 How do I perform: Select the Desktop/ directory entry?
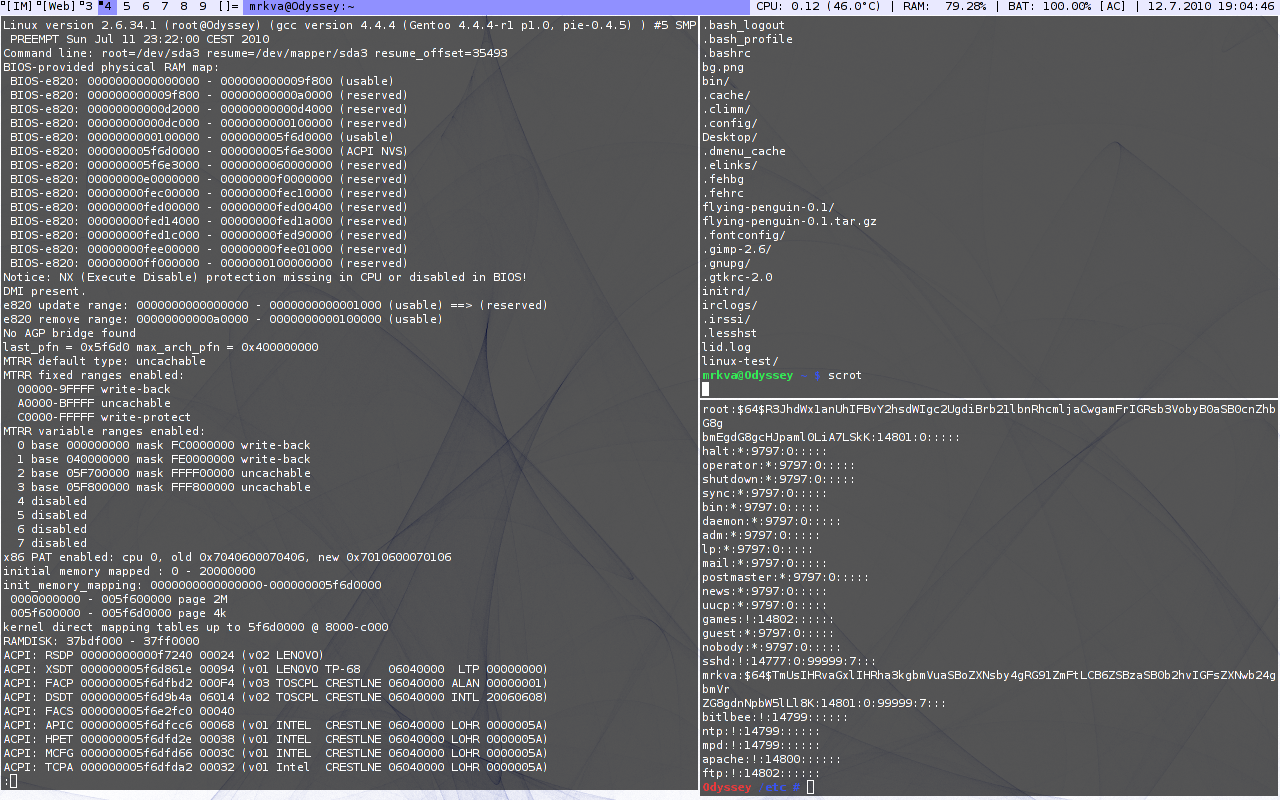(x=729, y=137)
